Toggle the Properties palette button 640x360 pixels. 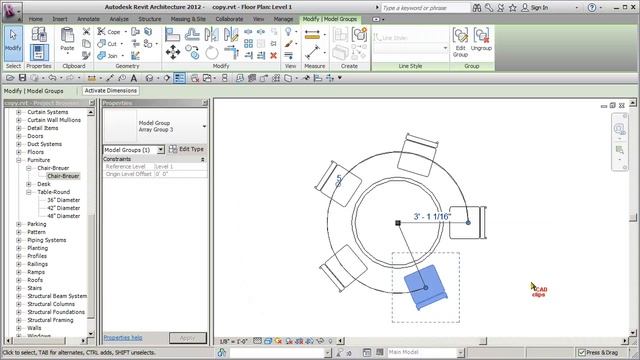point(39,52)
